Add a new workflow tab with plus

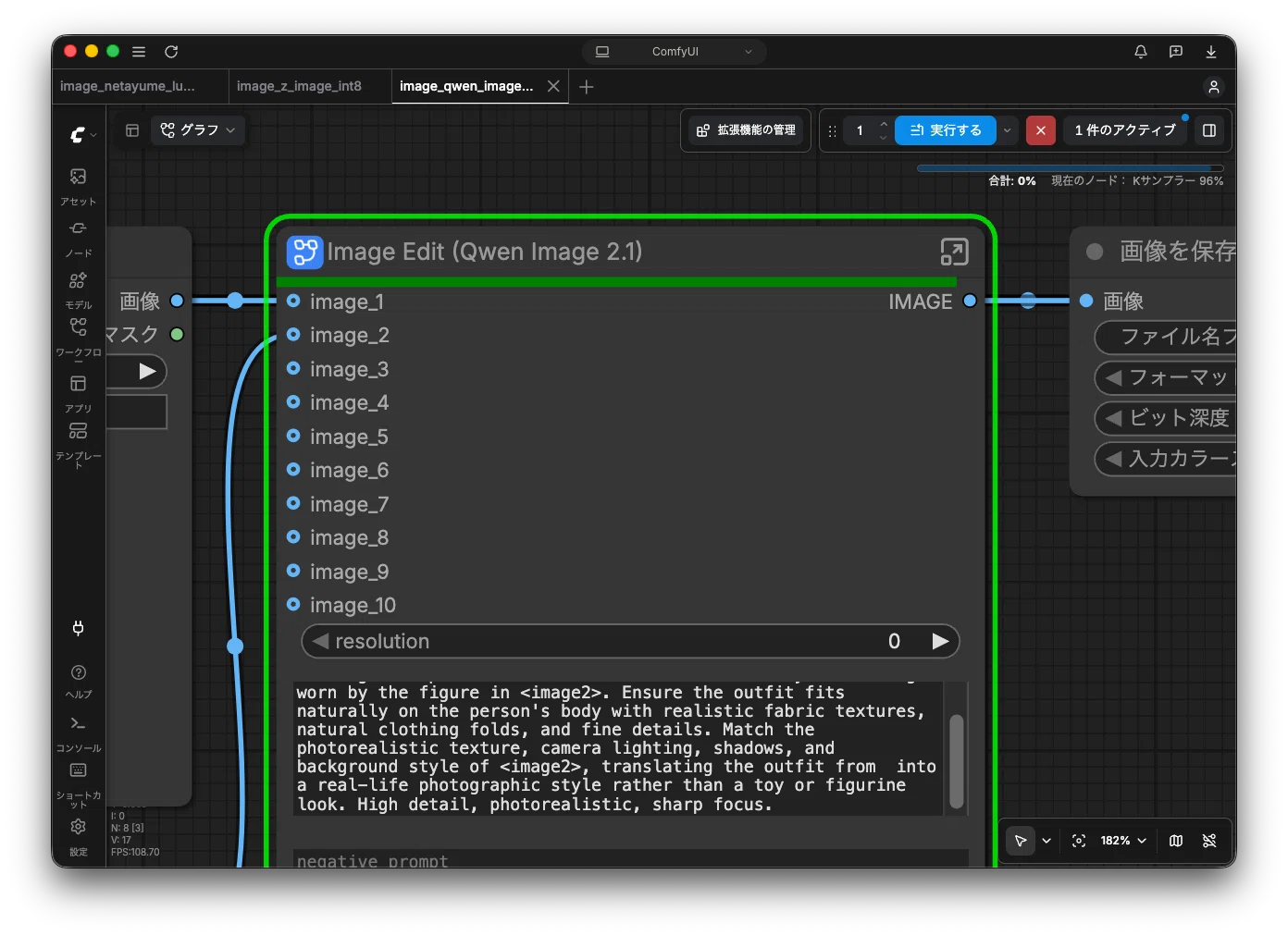point(587,86)
